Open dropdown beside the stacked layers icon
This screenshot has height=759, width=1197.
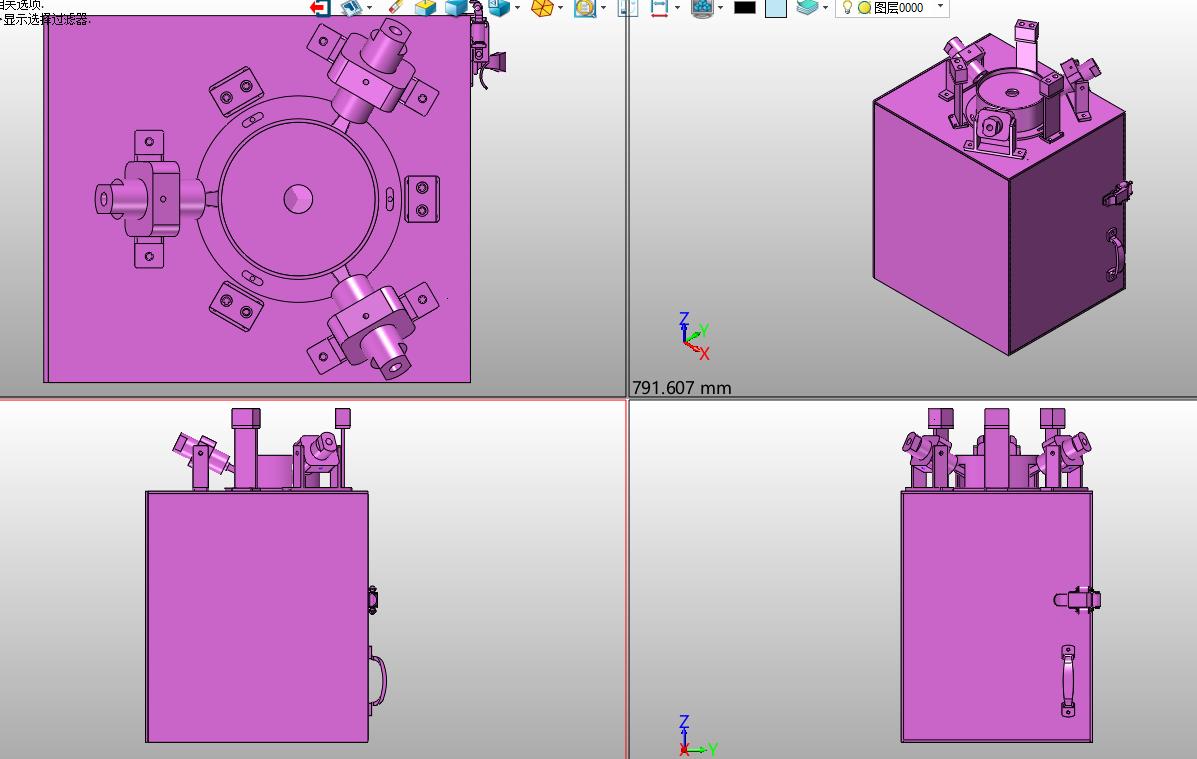click(x=825, y=8)
